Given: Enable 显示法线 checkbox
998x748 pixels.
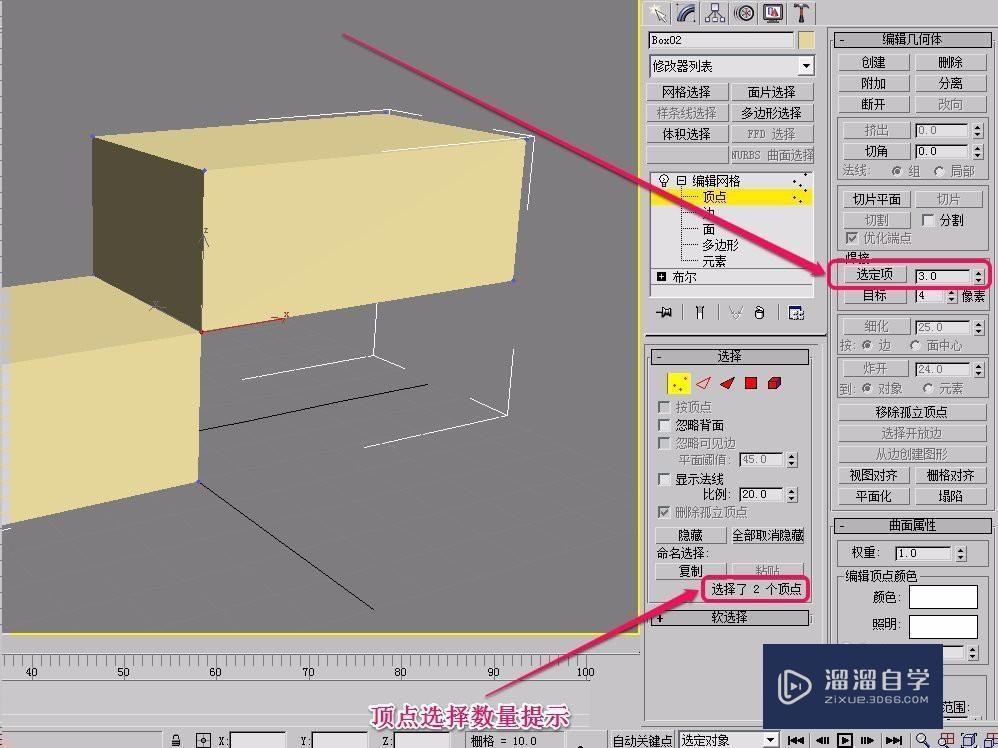Looking at the screenshot, I should (664, 479).
